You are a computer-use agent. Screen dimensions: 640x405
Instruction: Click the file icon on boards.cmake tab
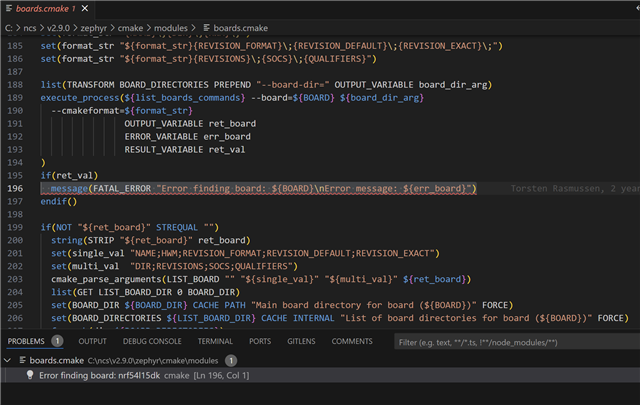[8, 8]
